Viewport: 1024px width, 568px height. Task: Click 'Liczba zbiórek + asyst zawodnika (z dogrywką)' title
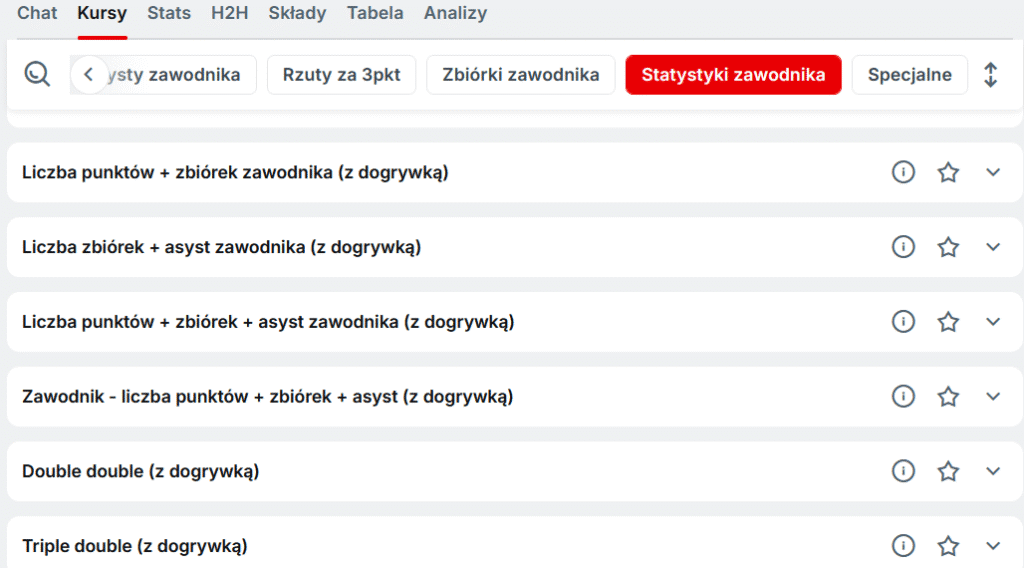coord(221,247)
